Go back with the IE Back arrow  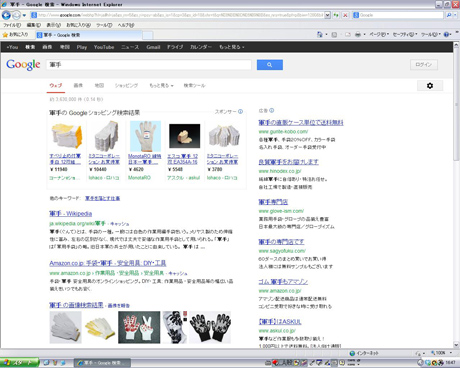click(6, 15)
